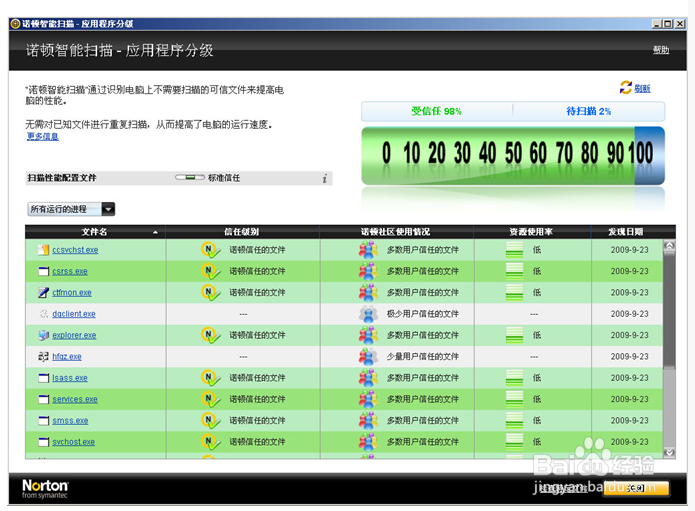This screenshot has width=695, height=511.
Task: Sort by Norton community usage column
Action: (x=396, y=232)
